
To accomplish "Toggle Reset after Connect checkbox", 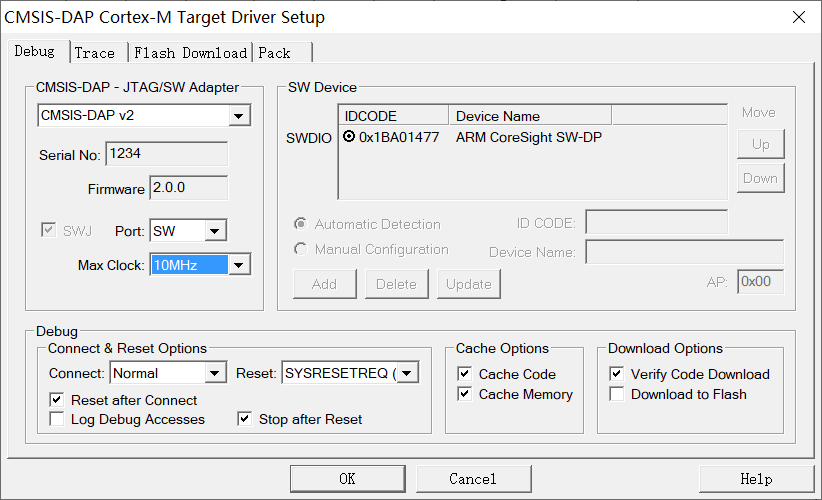I will [57, 400].
